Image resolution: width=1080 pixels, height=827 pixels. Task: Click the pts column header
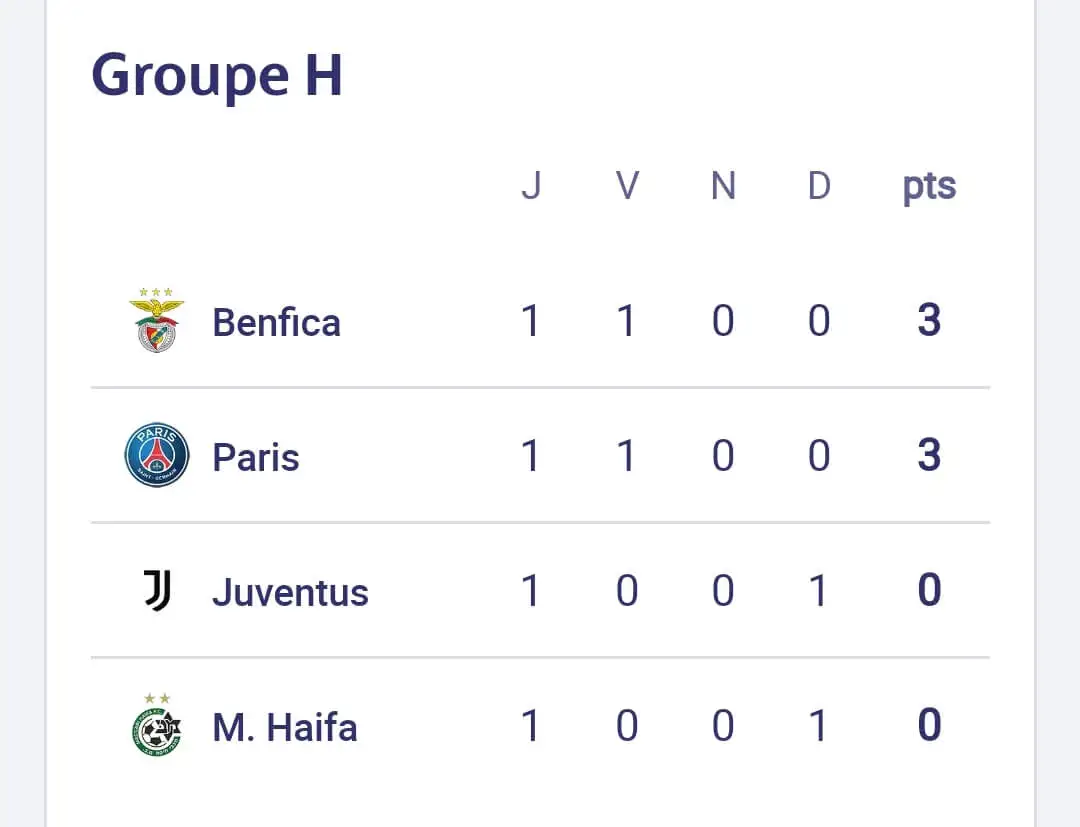[929, 187]
